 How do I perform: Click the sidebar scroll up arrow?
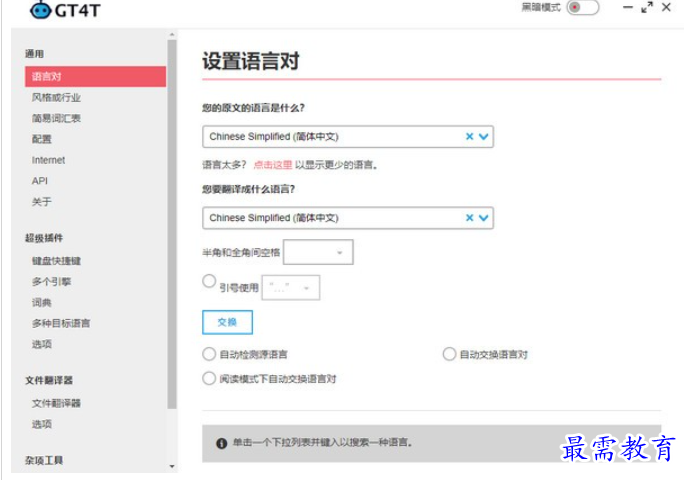(172, 34)
